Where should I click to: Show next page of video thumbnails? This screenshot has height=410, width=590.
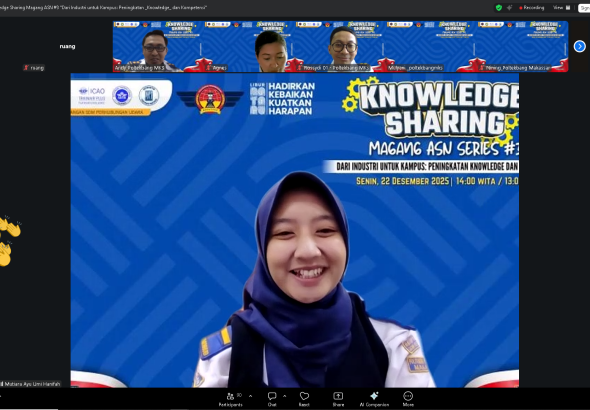[579, 46]
